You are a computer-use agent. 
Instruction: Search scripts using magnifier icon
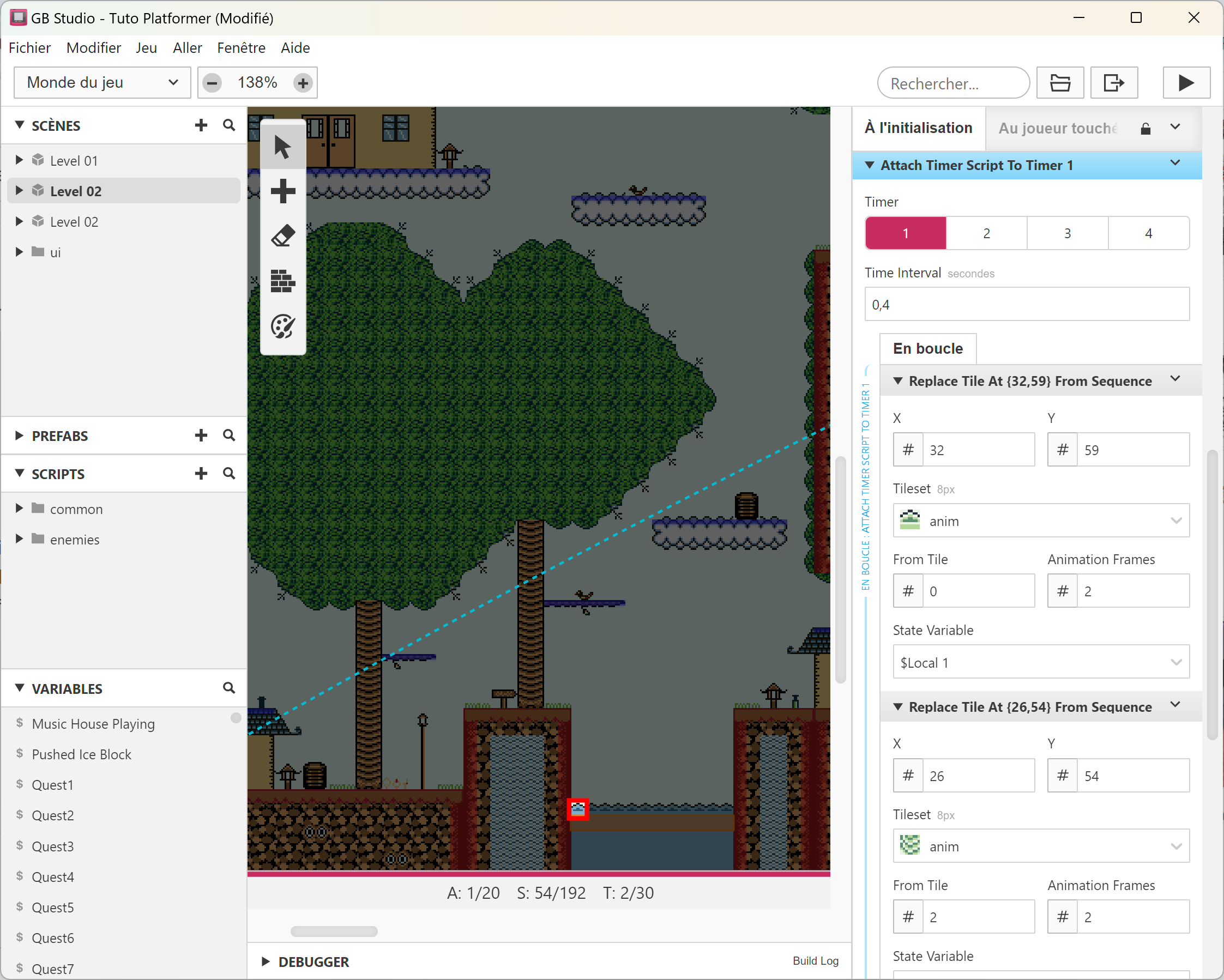pyautogui.click(x=229, y=473)
